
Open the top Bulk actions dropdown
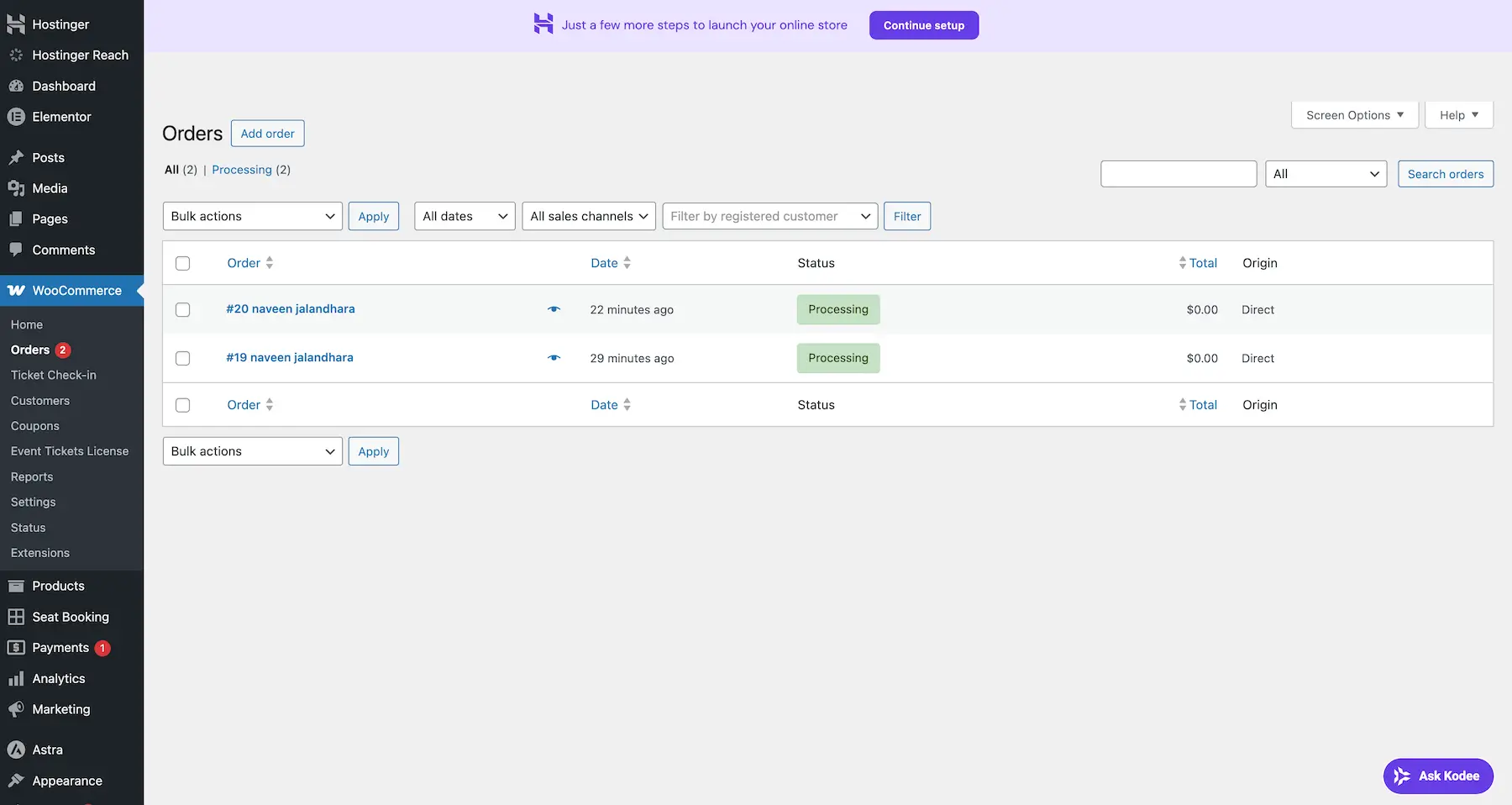point(252,216)
